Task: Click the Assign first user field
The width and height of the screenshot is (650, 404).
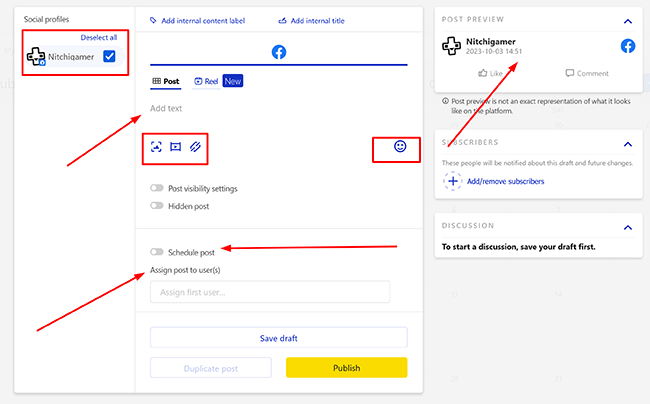Action: tap(269, 292)
